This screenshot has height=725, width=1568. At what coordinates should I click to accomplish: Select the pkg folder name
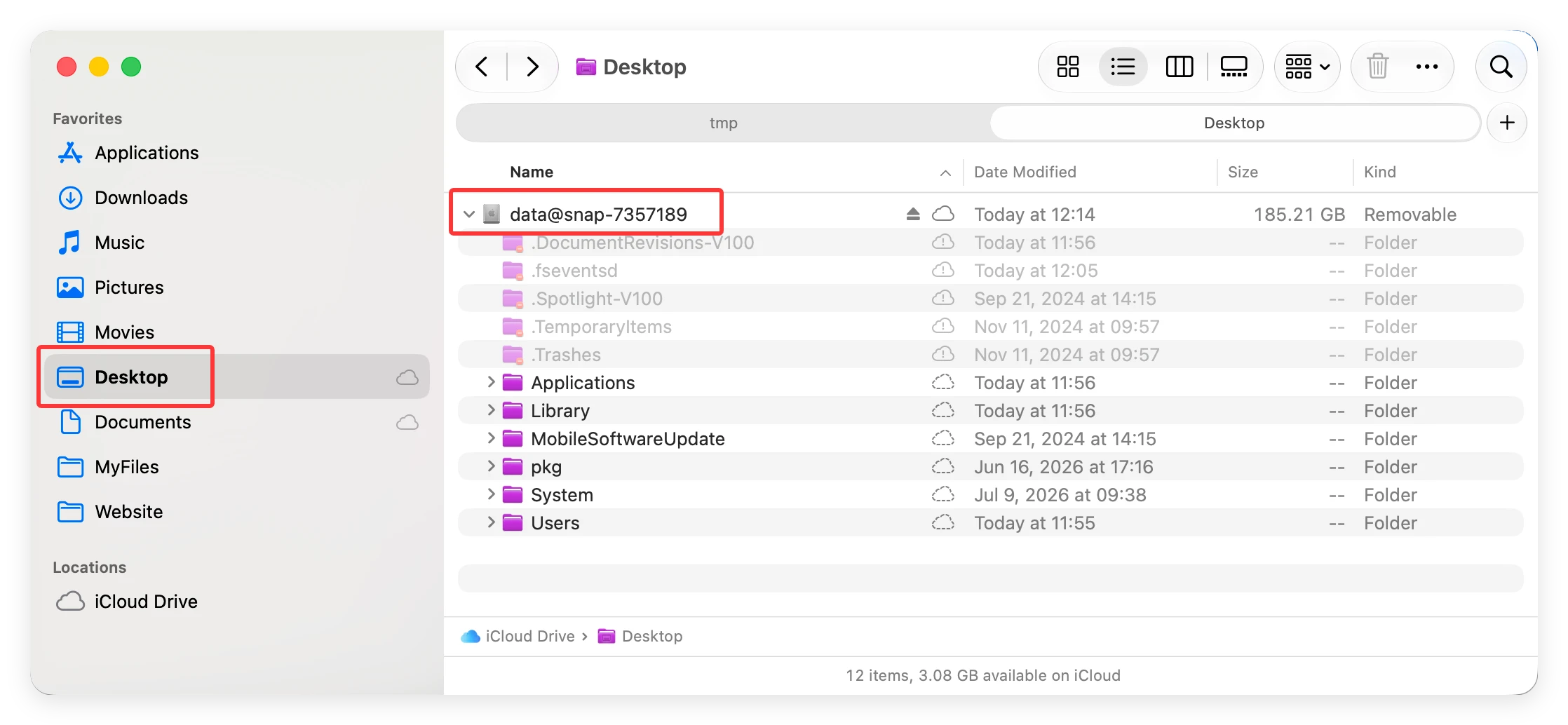546,467
